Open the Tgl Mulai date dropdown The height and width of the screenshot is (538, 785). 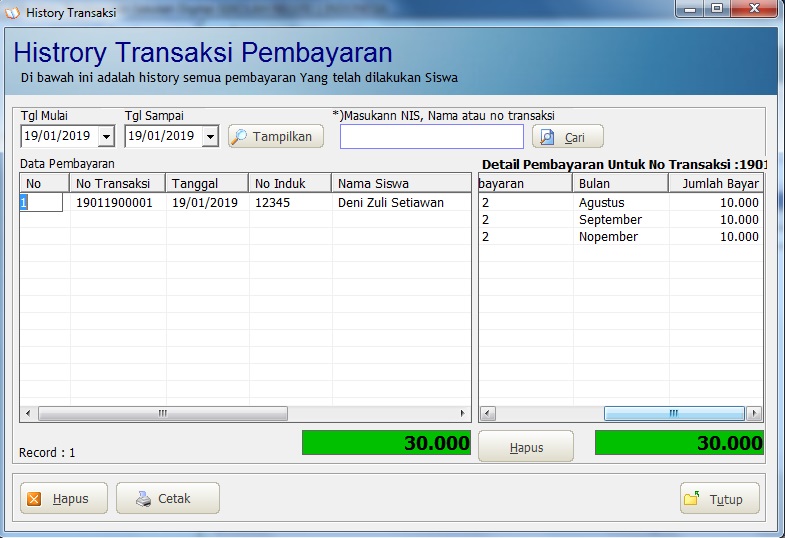click(106, 137)
